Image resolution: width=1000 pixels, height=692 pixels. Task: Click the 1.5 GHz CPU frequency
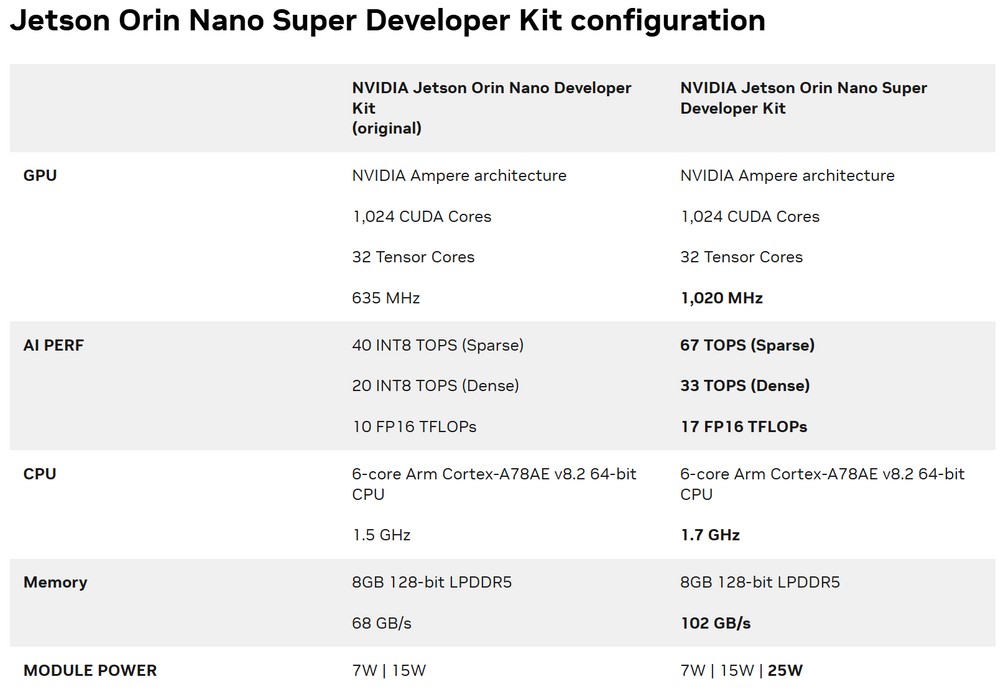381,535
